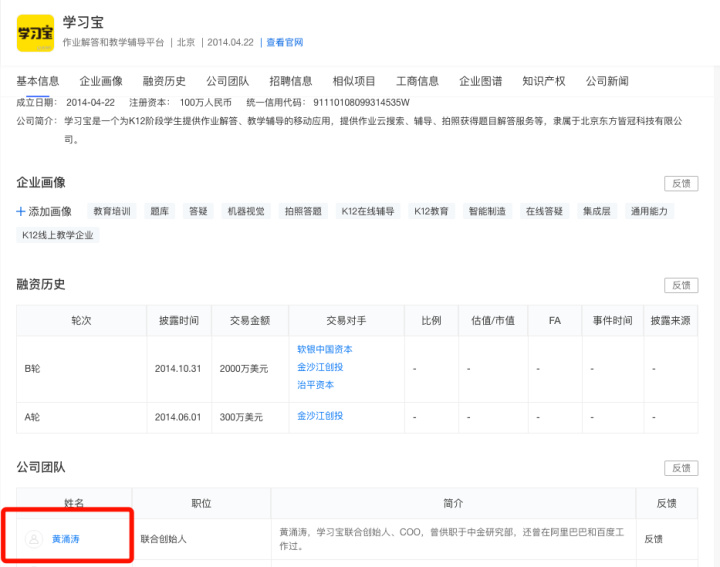Select the K12线上教学企业 tag
The height and width of the screenshot is (567, 720).
coord(57,235)
